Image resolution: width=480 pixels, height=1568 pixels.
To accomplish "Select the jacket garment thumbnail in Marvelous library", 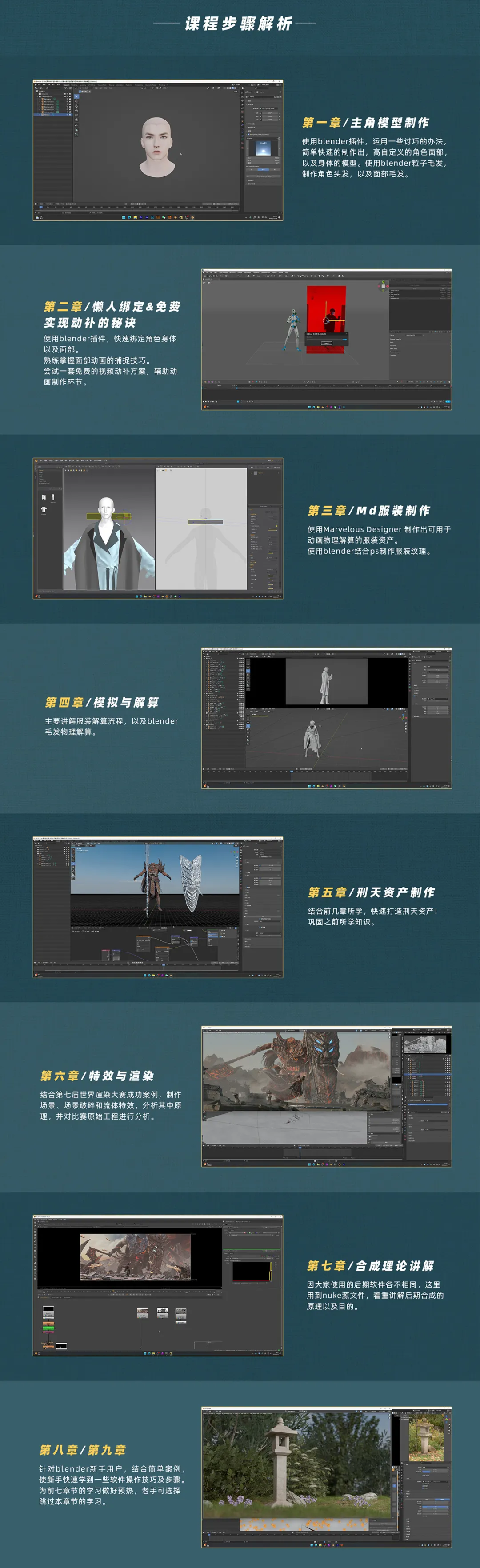I will 44,497.
